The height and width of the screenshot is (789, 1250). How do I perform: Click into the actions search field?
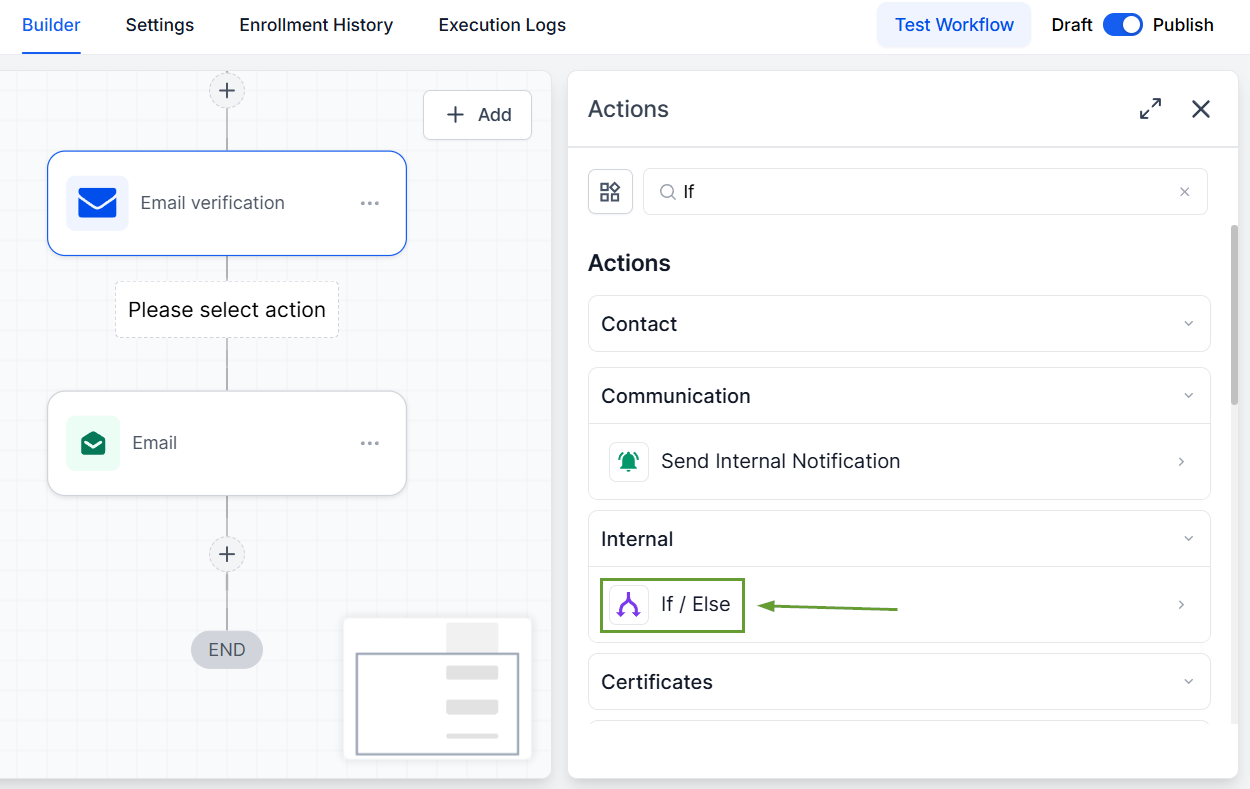click(925, 192)
